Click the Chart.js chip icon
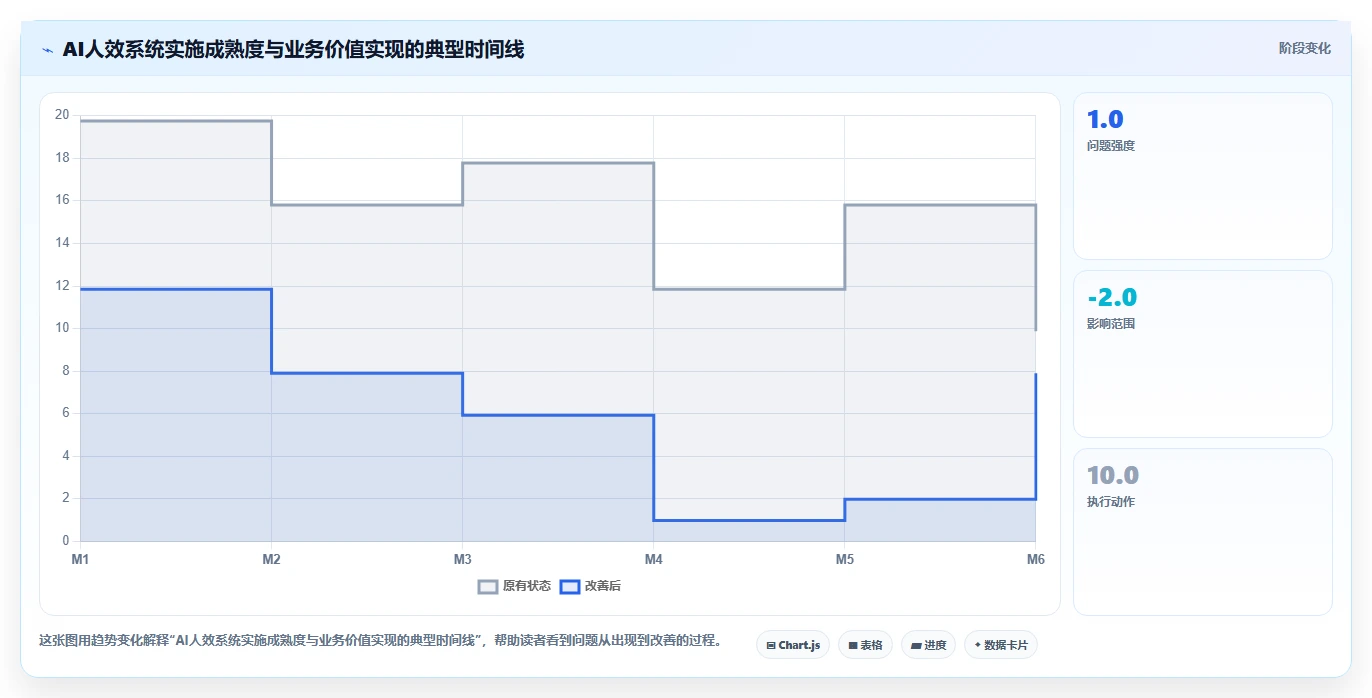 771,646
